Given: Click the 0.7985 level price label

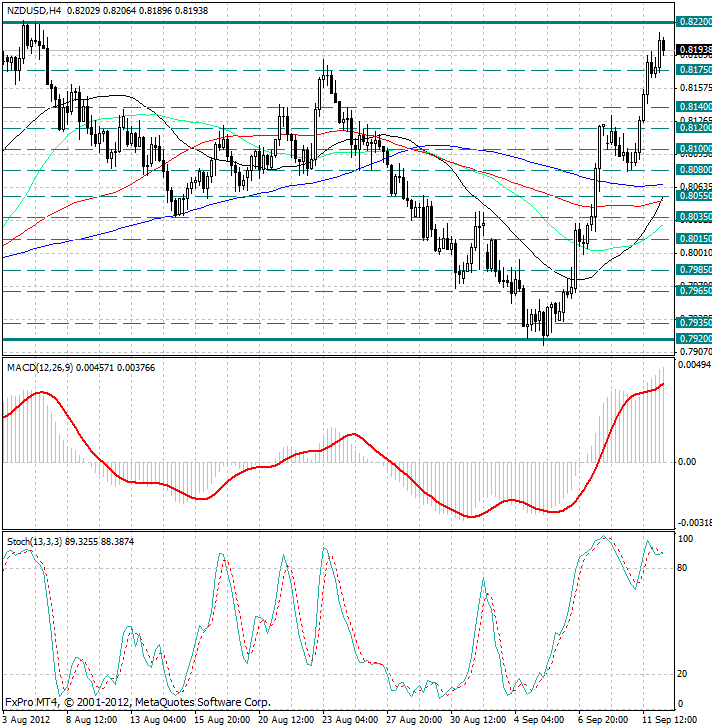Looking at the screenshot, I should point(694,270).
